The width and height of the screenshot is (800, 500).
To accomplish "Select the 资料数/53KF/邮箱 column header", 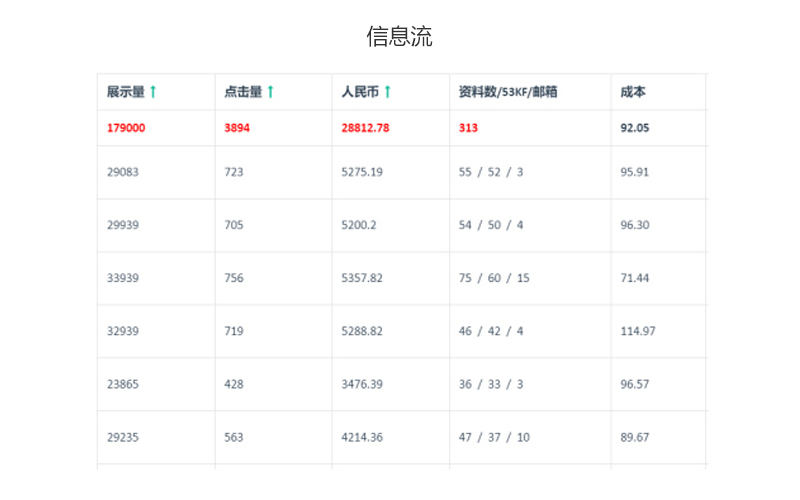I will 508,92.
